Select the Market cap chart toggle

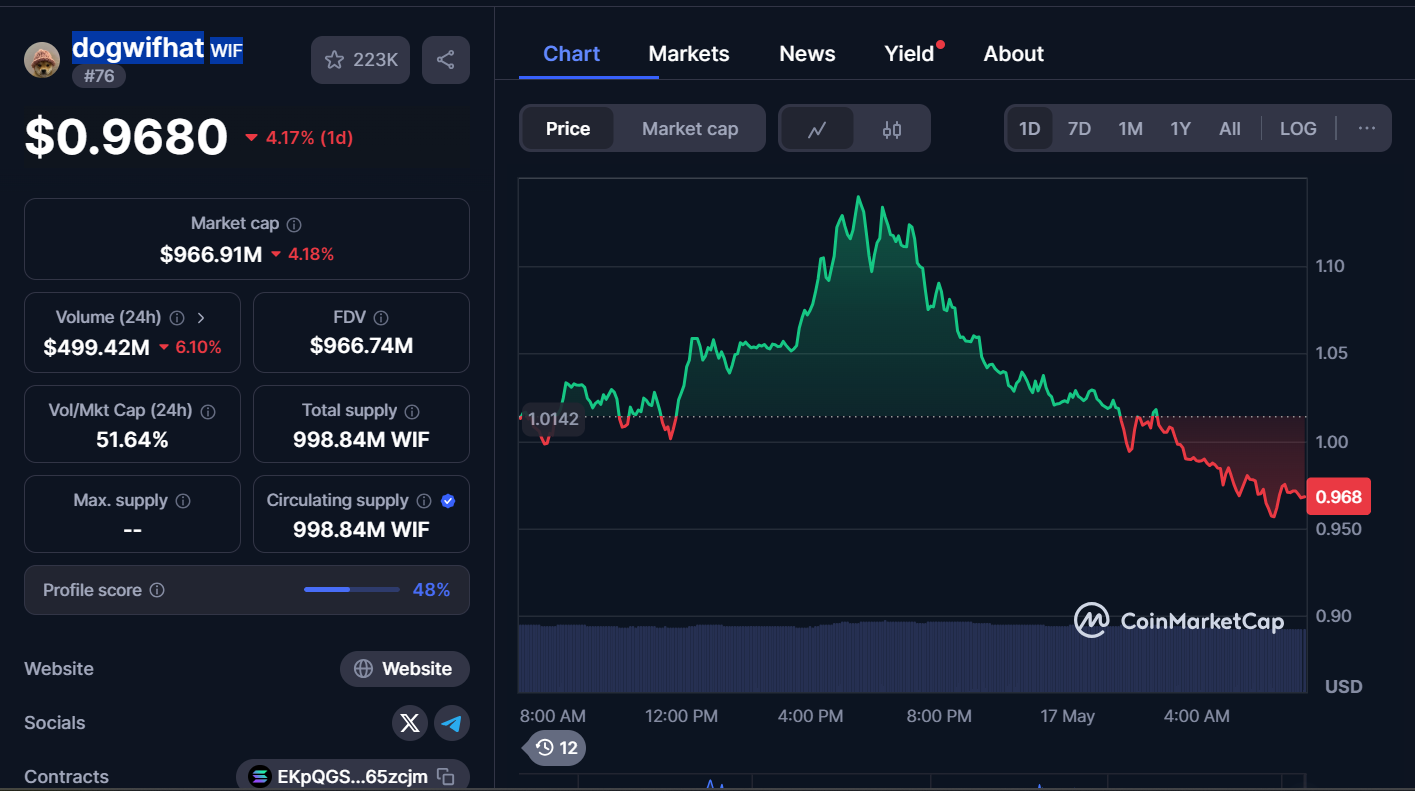point(690,129)
